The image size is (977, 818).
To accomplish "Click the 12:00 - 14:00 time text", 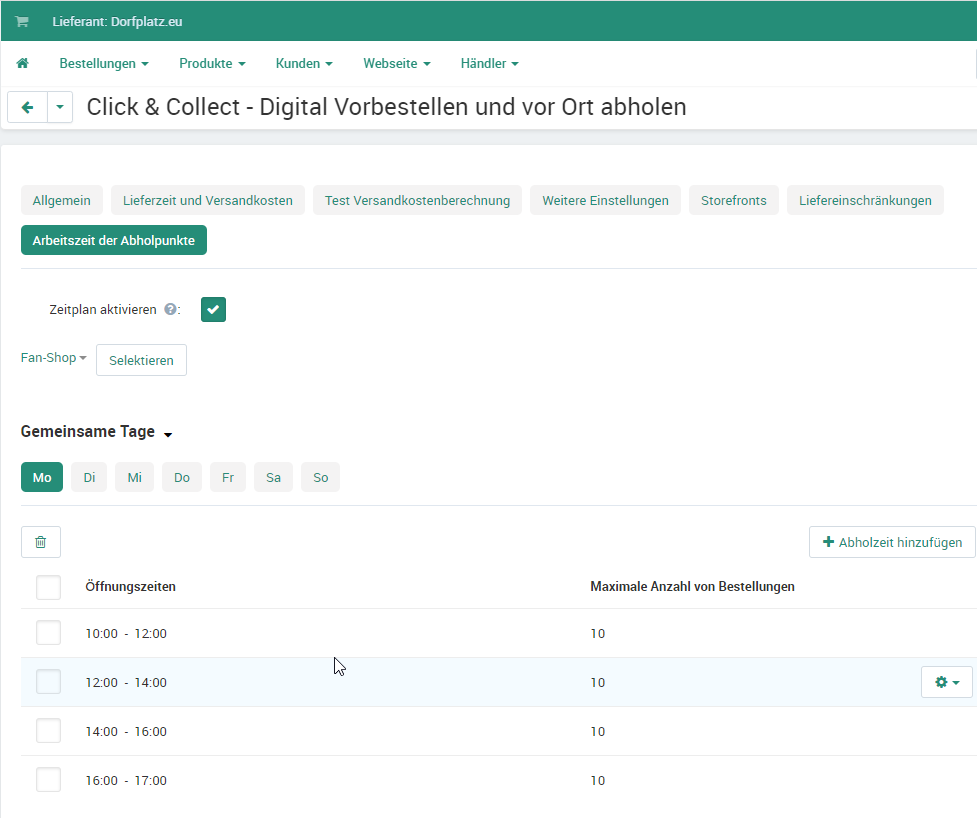I will 126,683.
